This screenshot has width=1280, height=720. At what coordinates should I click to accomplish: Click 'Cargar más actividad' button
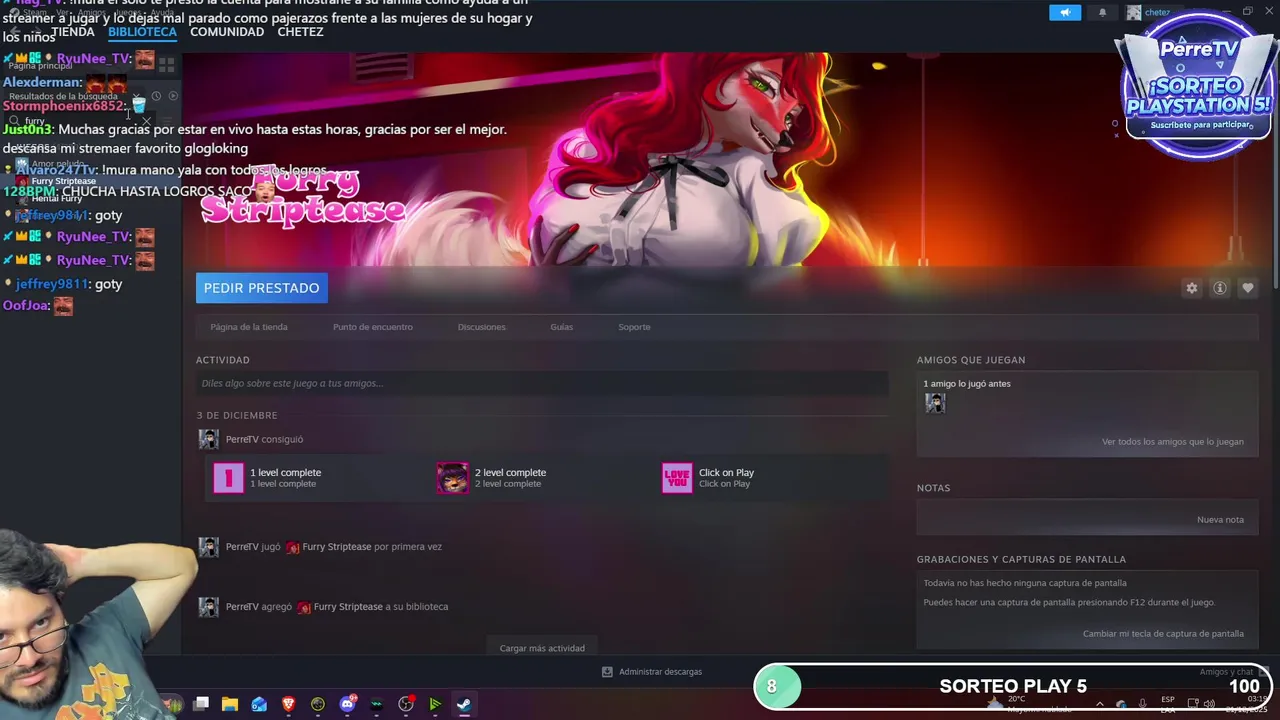tap(542, 648)
